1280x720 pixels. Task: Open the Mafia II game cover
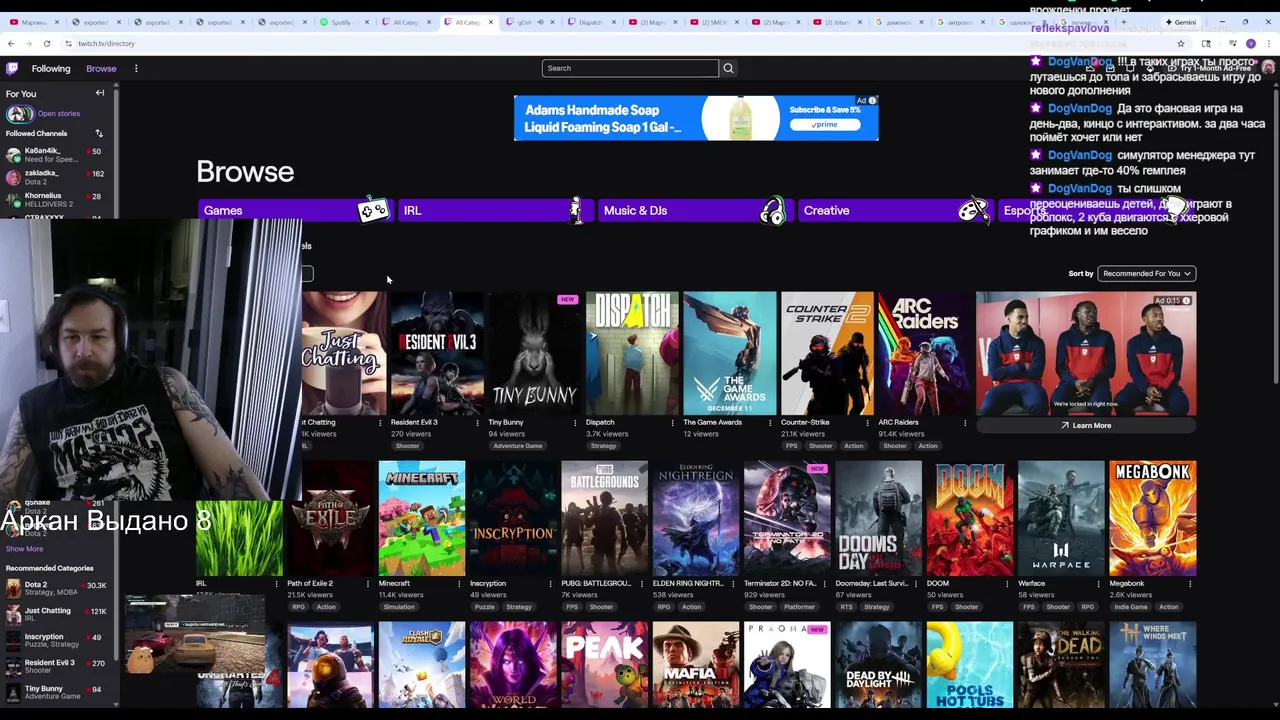pos(696,664)
